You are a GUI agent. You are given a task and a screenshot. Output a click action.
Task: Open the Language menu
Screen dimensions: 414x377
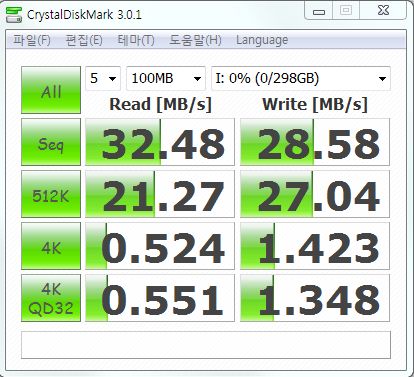(x=262, y=40)
